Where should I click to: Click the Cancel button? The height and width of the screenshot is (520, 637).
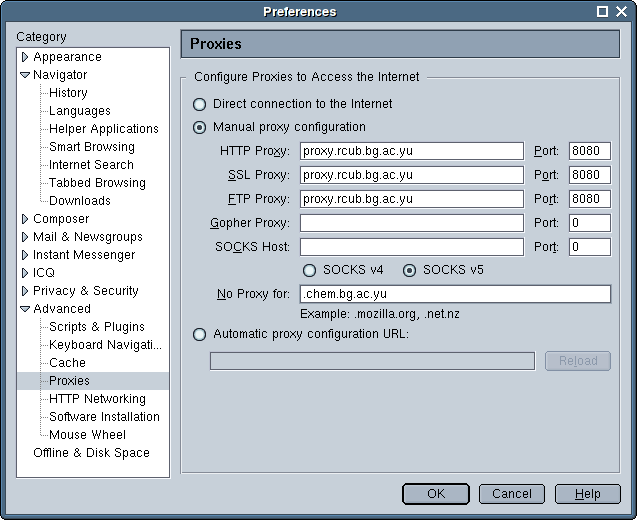pos(511,494)
